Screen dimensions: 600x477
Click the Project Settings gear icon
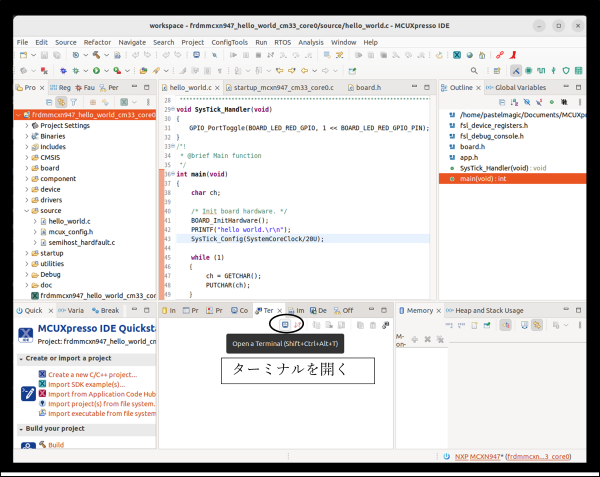point(33,126)
